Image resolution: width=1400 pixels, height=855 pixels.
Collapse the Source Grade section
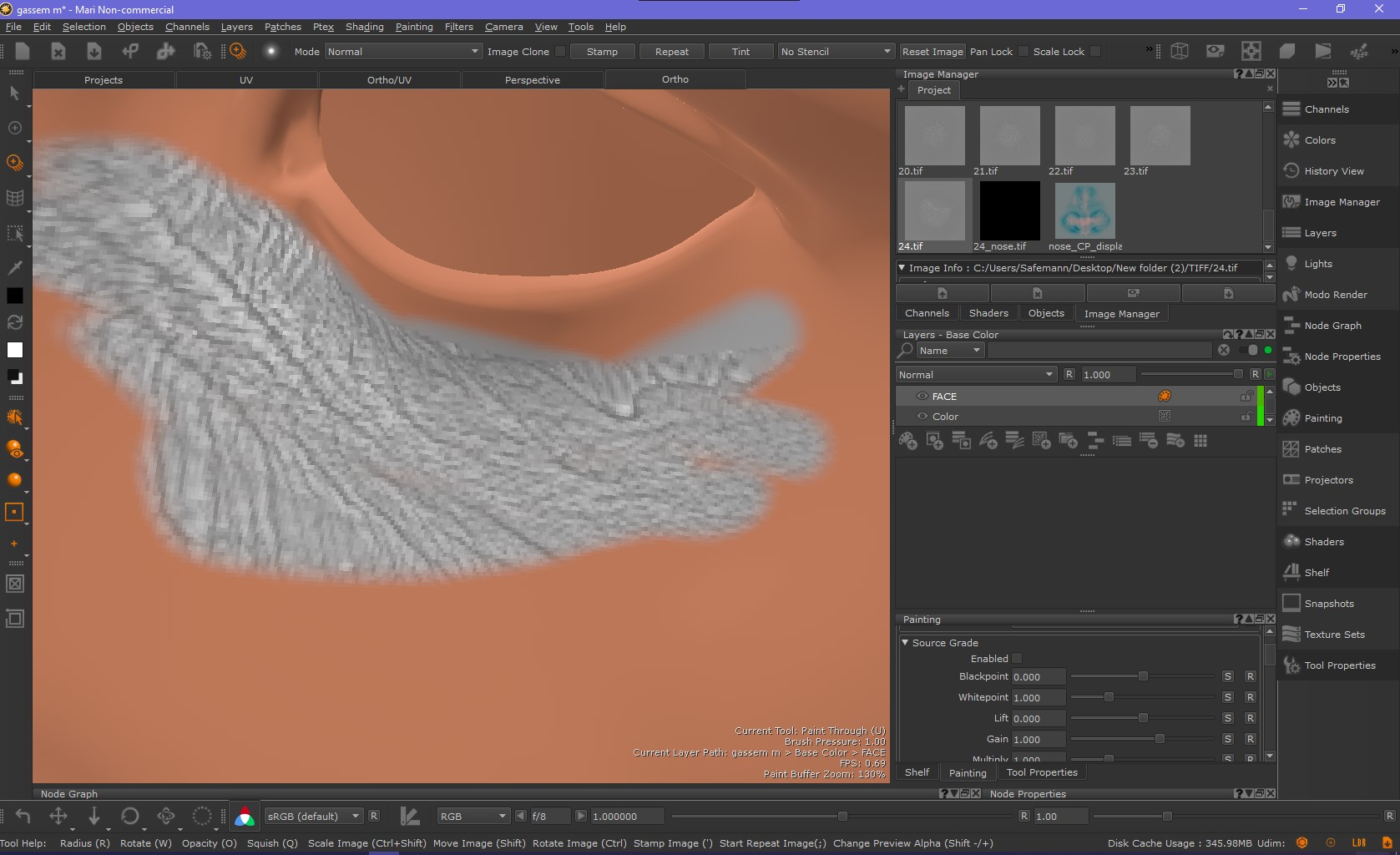click(x=905, y=643)
